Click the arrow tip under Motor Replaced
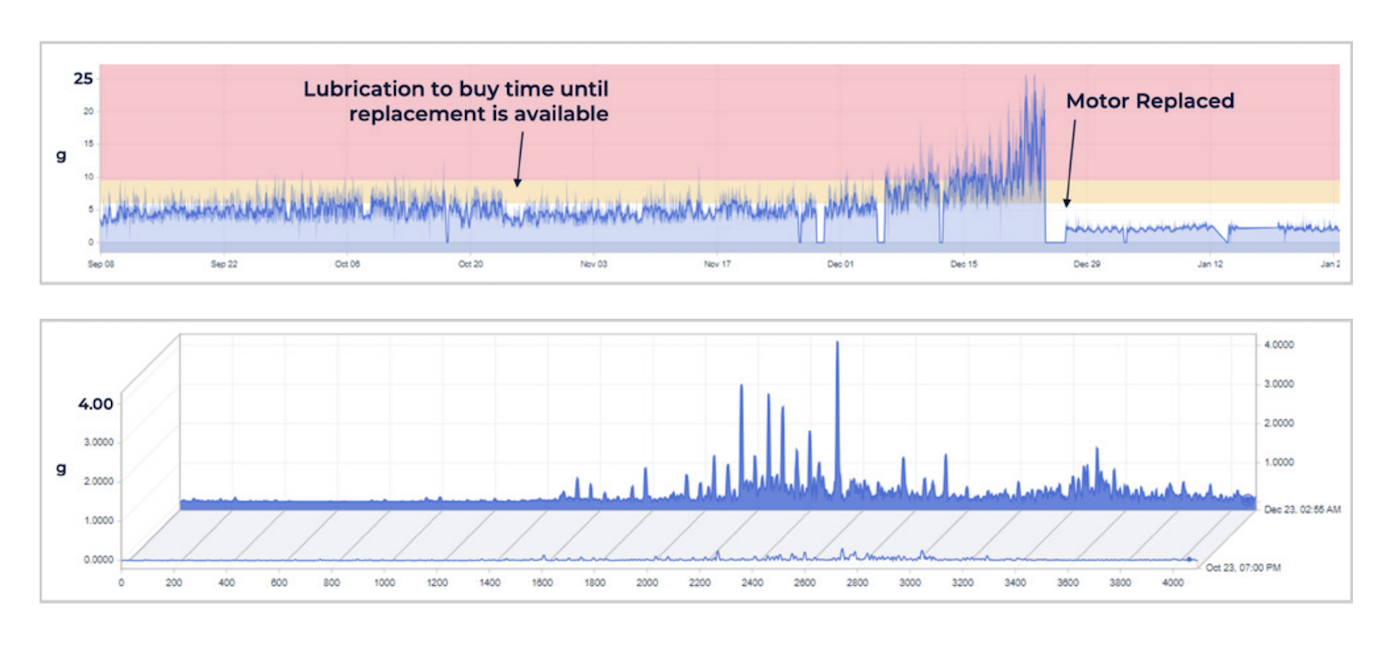Image resolution: width=1400 pixels, height=646 pixels. (1066, 205)
